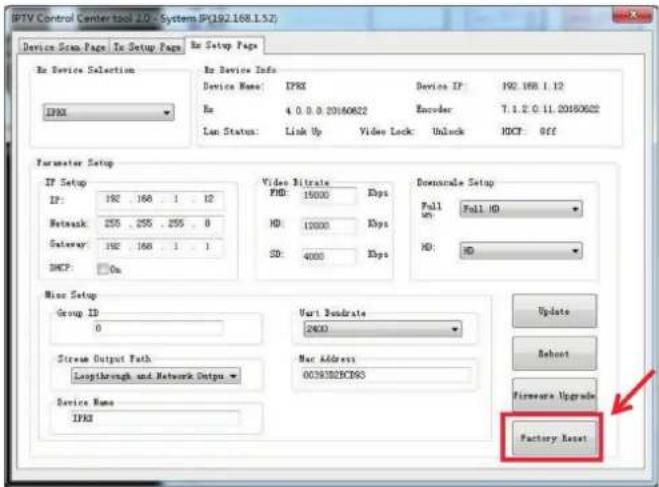659x487 pixels.
Task: Click the Netmask field 255.255.255.0
Action: click(160, 223)
